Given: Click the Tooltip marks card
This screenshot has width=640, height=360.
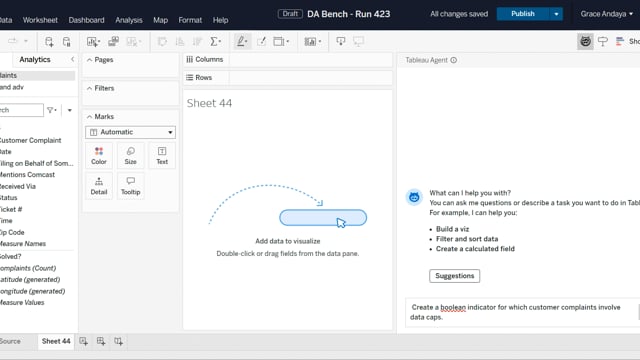Looking at the screenshot, I should click(131, 186).
